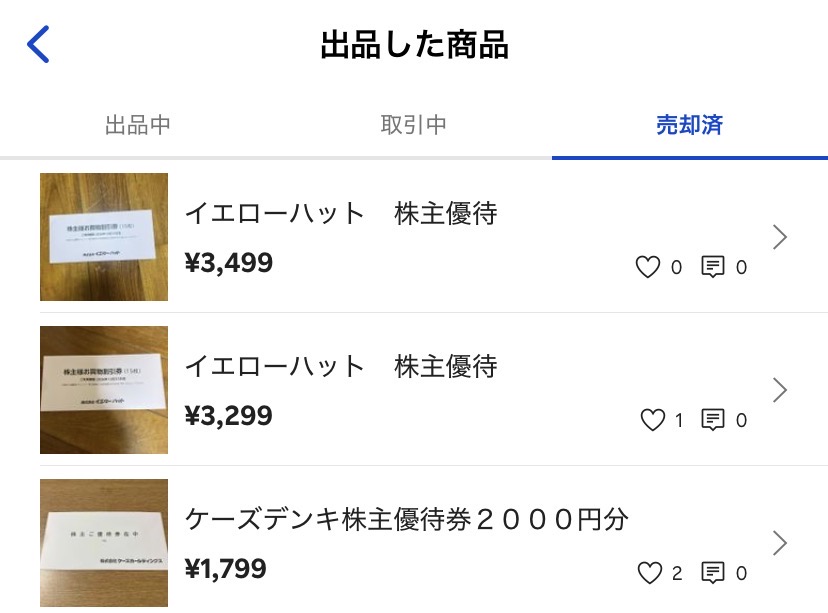Tap thumbnail of ¥3,299 イエローハット listing
Viewport: 828px width, 613px height.
[x=104, y=390]
